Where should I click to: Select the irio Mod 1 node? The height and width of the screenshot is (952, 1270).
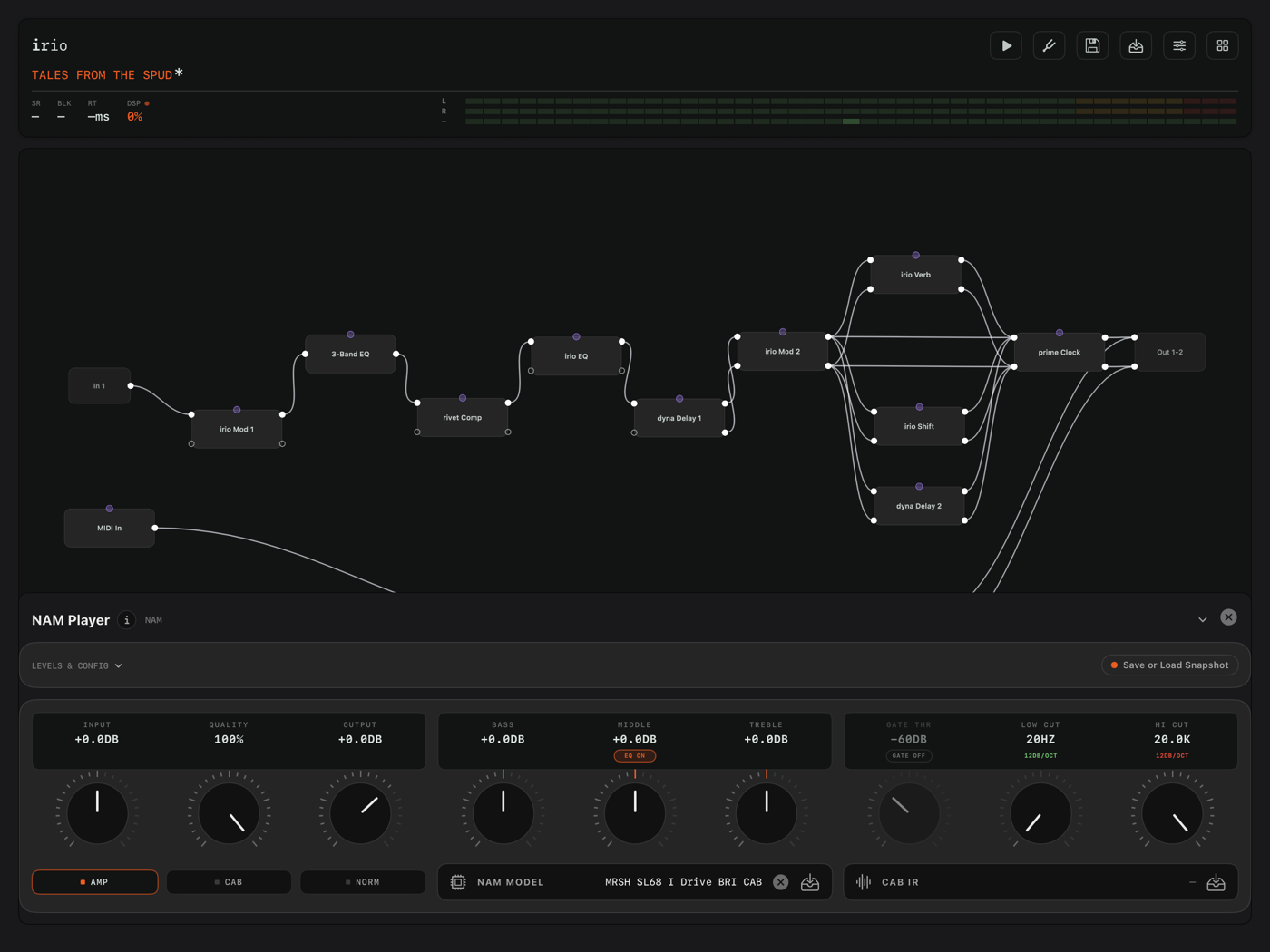[x=237, y=429]
